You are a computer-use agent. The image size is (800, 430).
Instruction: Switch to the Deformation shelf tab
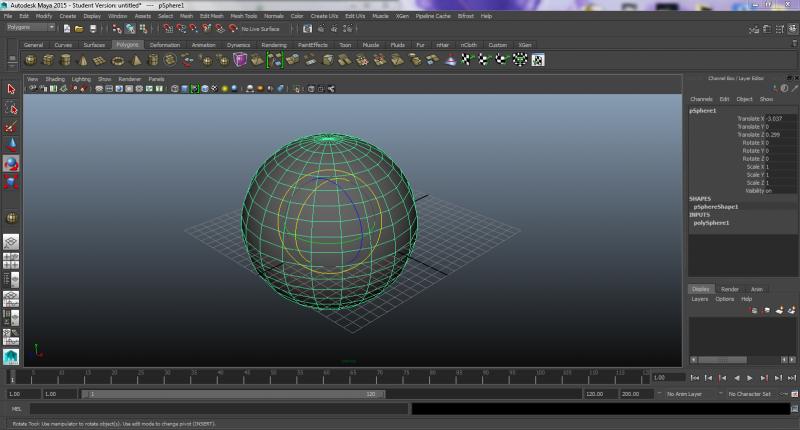pos(165,45)
